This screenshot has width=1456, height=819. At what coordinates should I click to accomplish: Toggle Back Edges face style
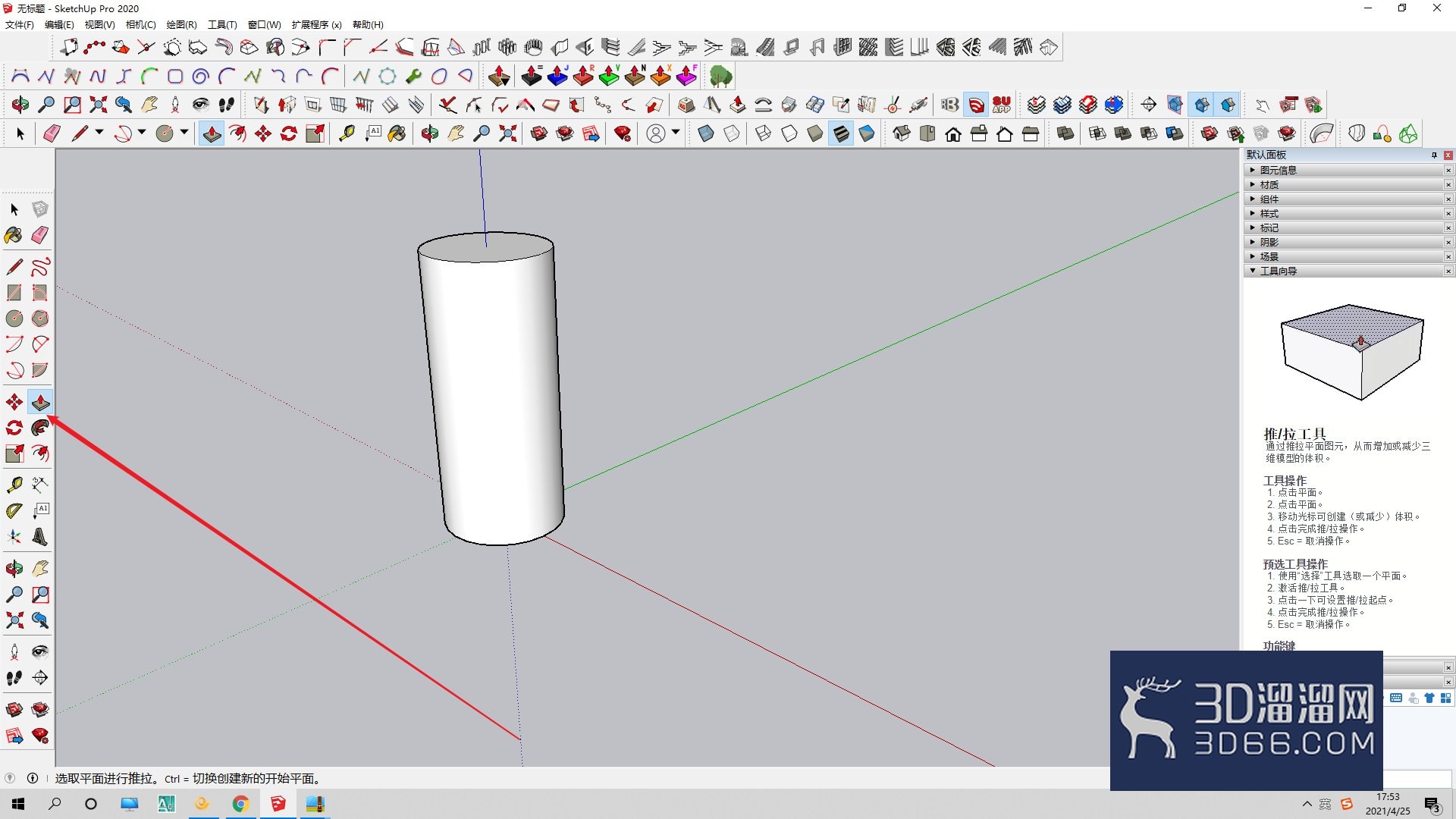tap(732, 134)
